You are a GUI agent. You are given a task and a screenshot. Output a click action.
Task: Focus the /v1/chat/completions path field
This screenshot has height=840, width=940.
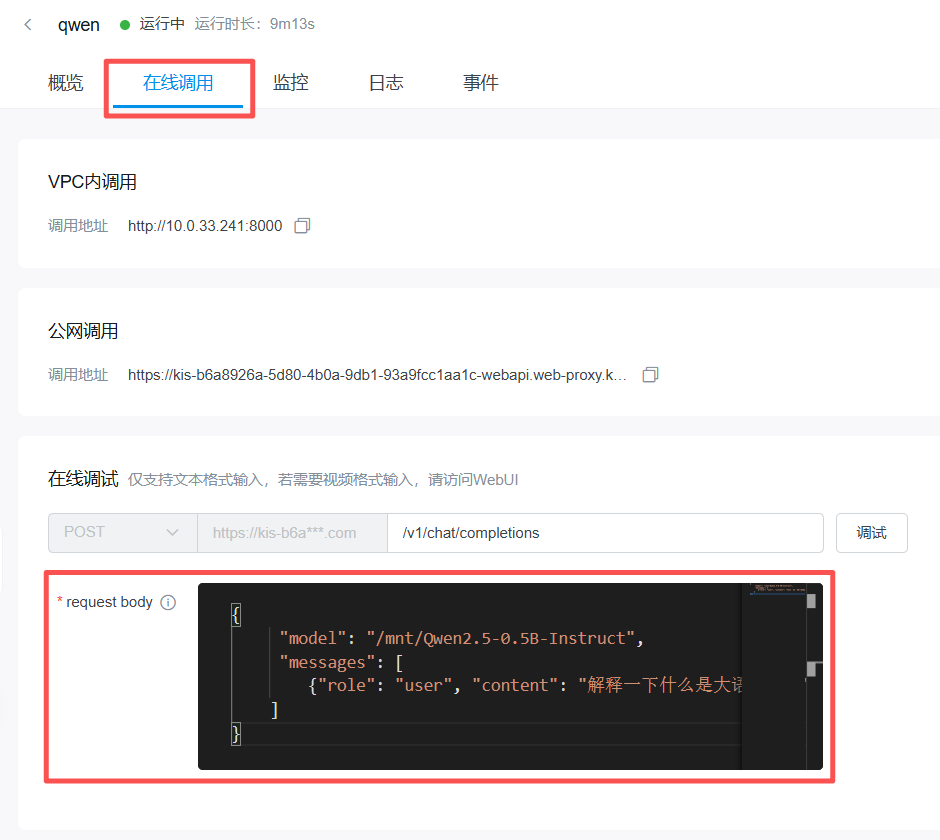tap(605, 533)
